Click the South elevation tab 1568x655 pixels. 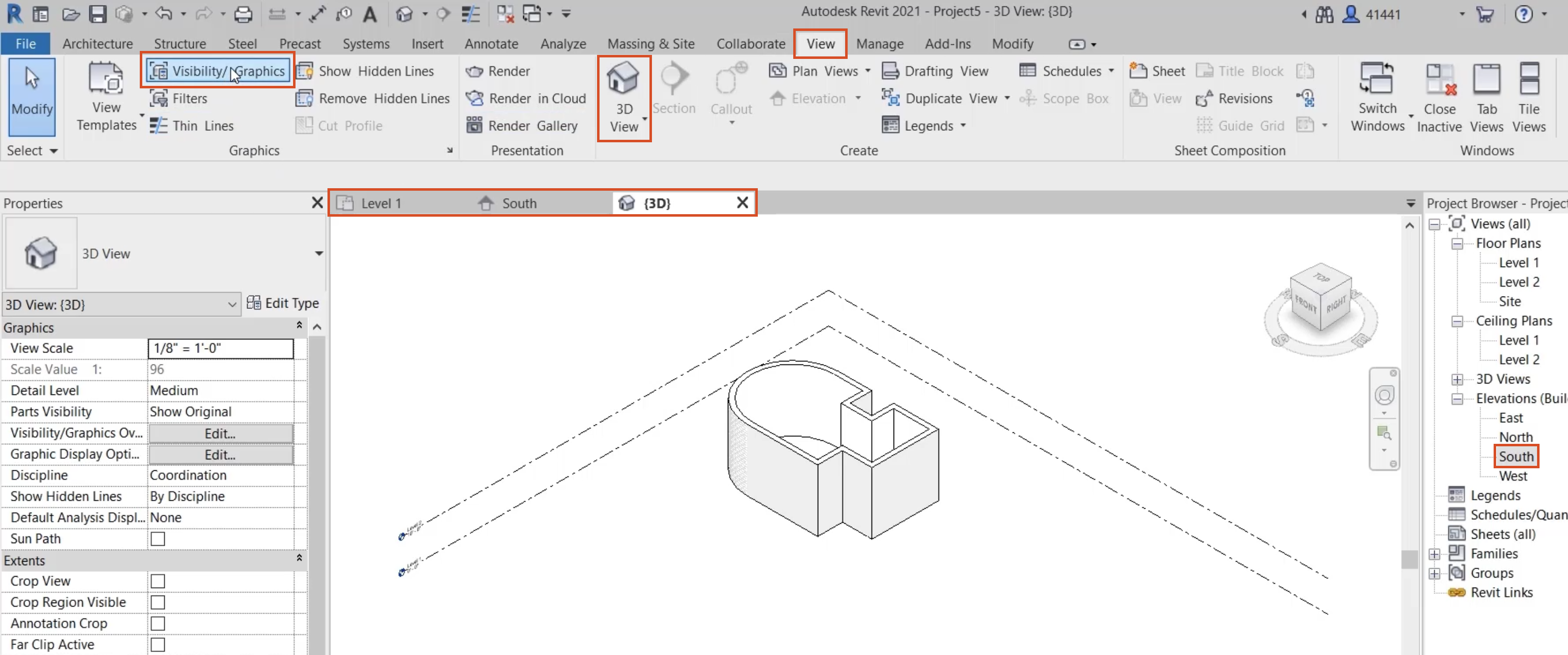pos(520,203)
